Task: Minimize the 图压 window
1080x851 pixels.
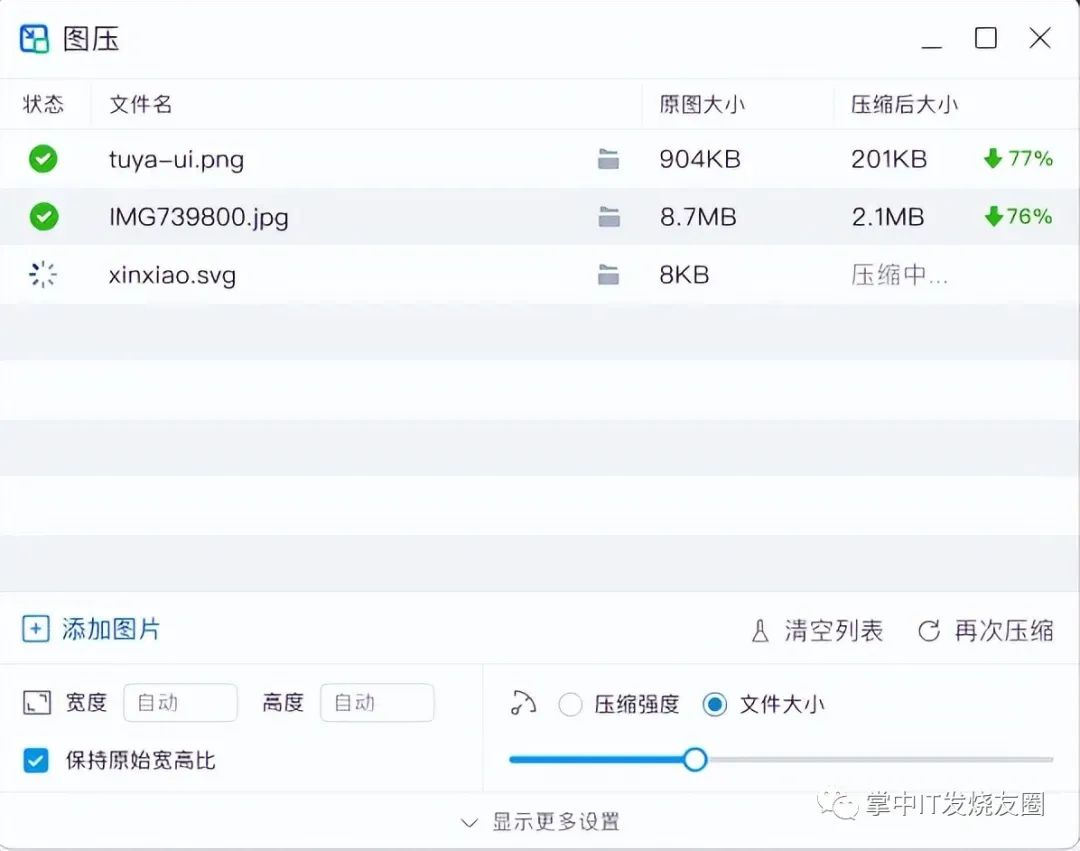Action: pyautogui.click(x=931, y=45)
